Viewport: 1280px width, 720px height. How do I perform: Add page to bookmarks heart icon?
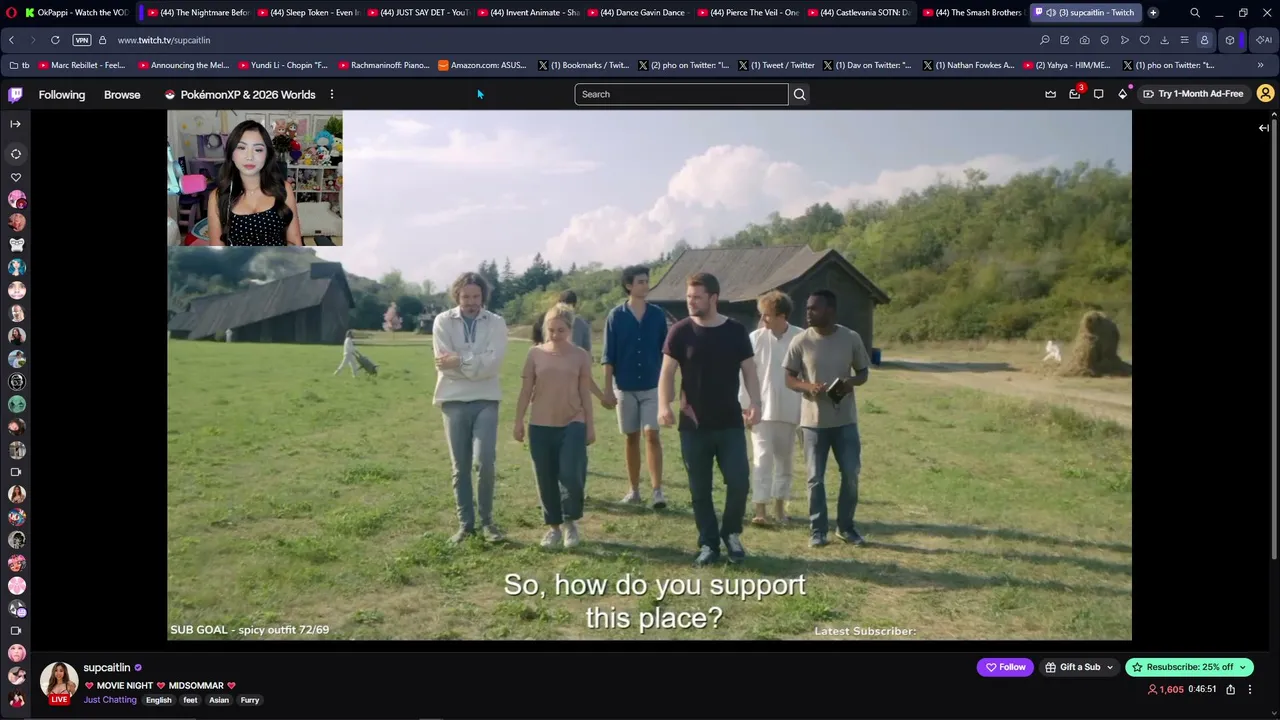(1144, 40)
